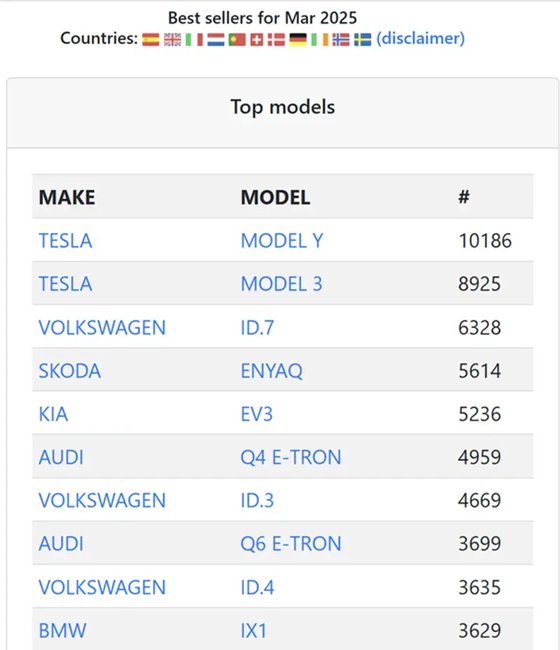Select the Germany flag icon
Image resolution: width=560 pixels, height=650 pixels.
click(298, 40)
